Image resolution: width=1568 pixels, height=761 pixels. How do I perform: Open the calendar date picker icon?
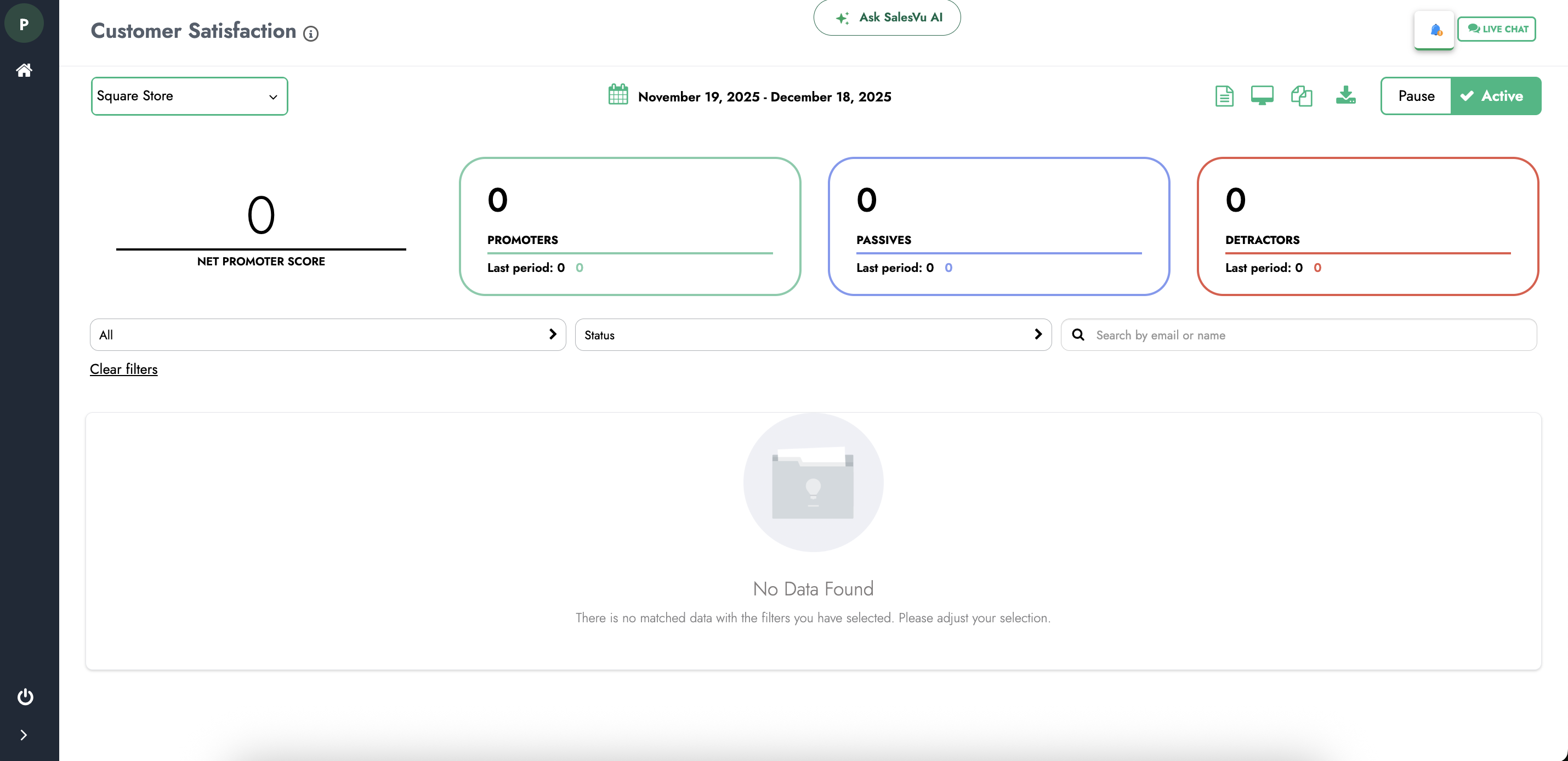pos(618,95)
